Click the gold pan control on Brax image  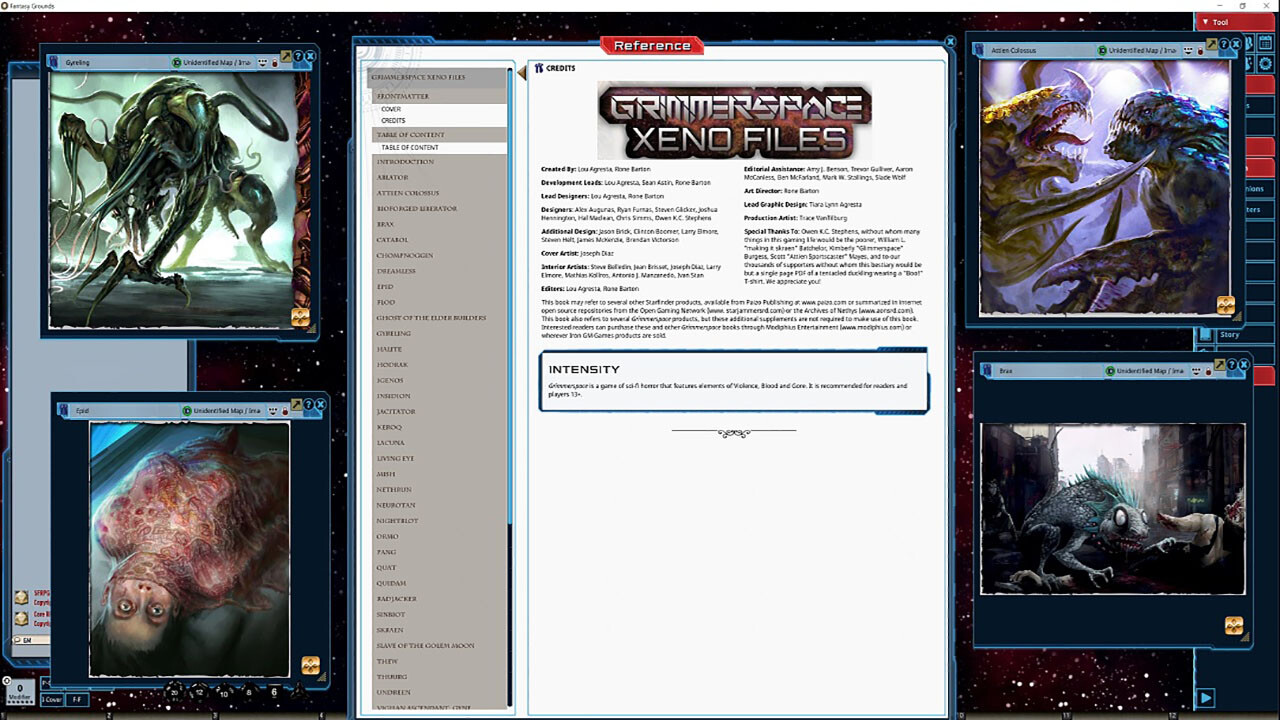coord(1233,625)
